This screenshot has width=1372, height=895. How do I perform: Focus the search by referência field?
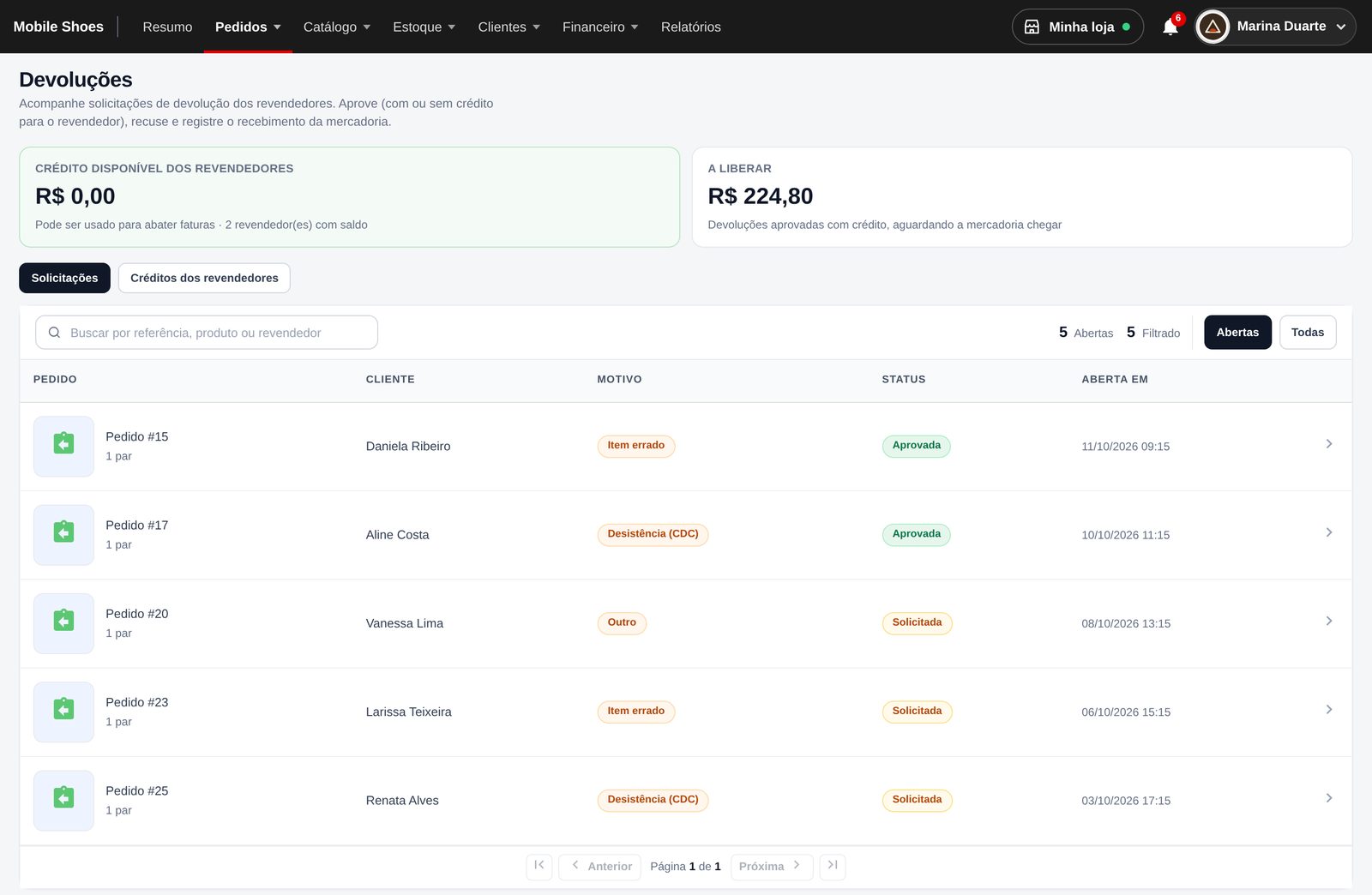tap(207, 333)
